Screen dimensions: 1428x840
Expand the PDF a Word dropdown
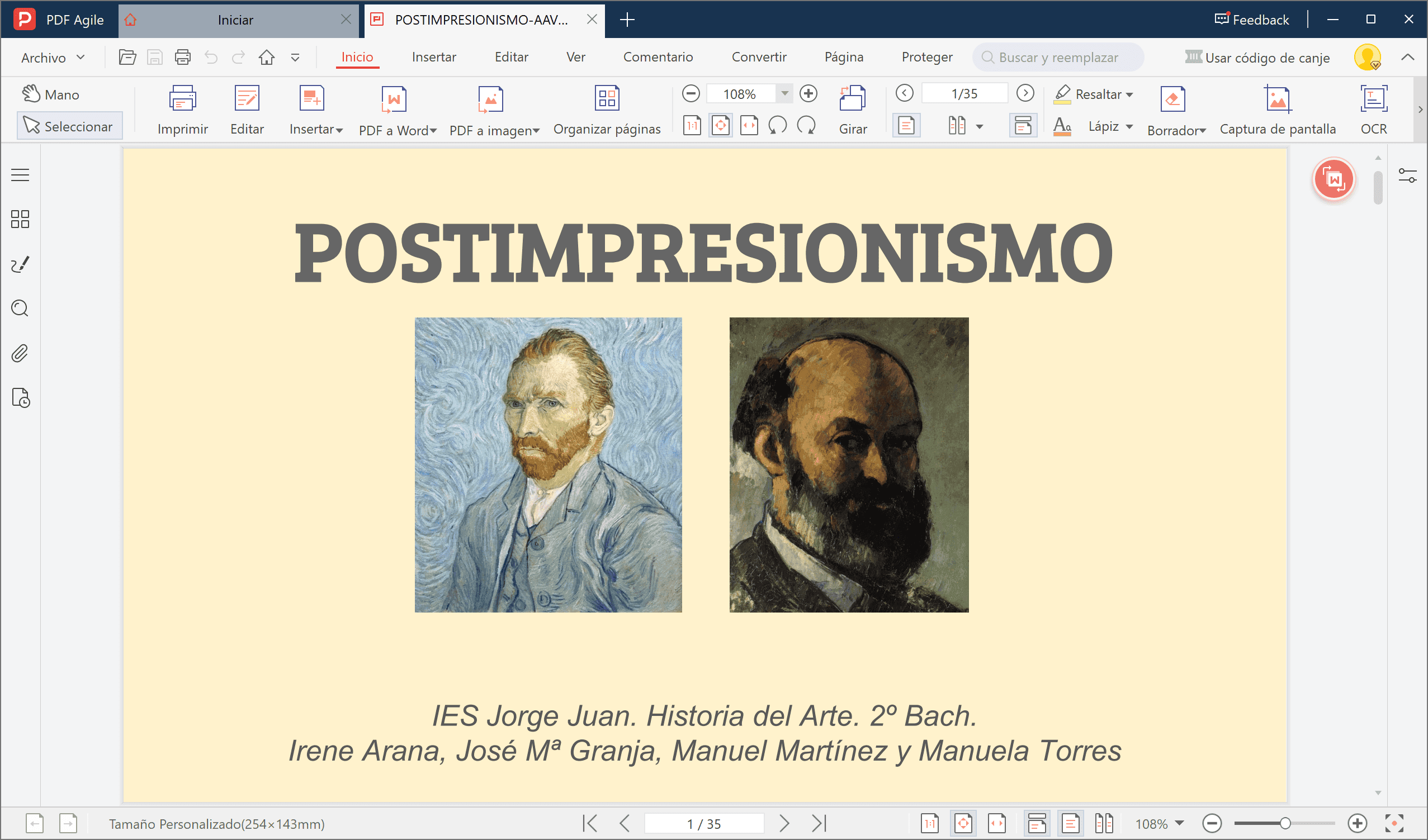click(x=433, y=131)
